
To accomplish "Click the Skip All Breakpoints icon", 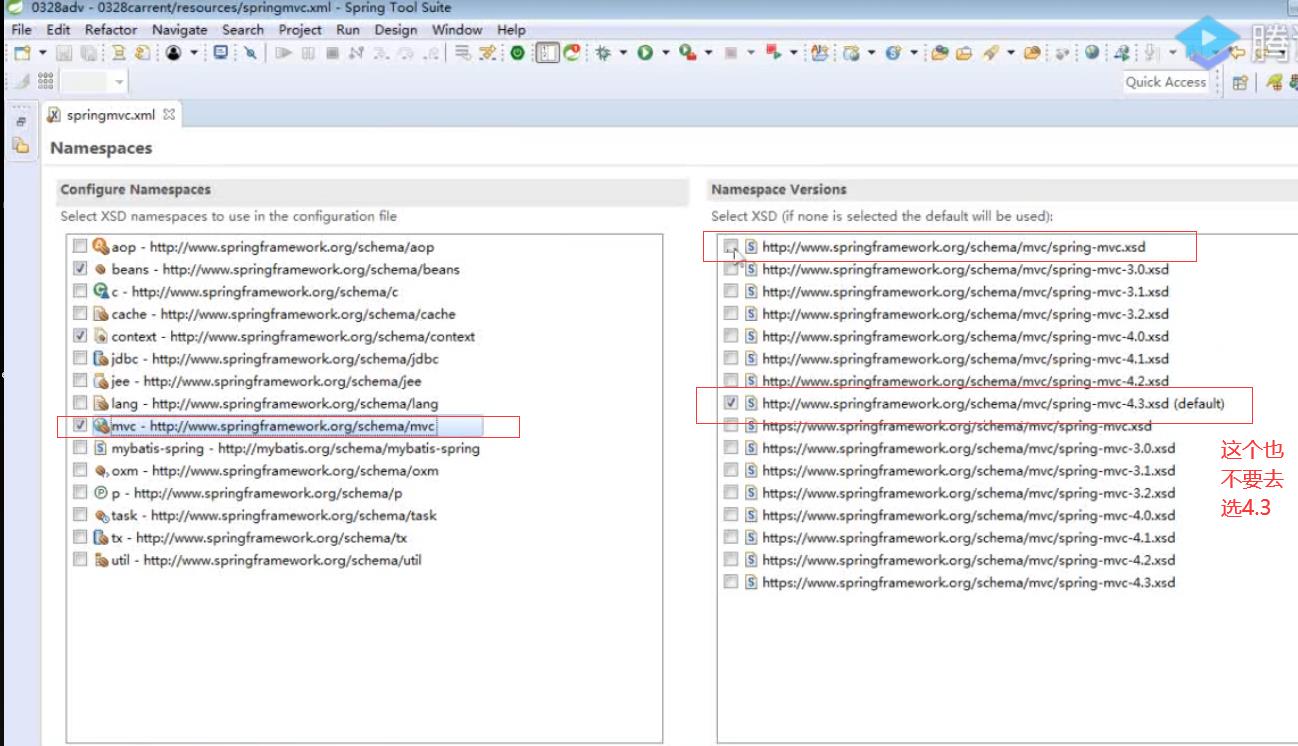I will coord(250,53).
